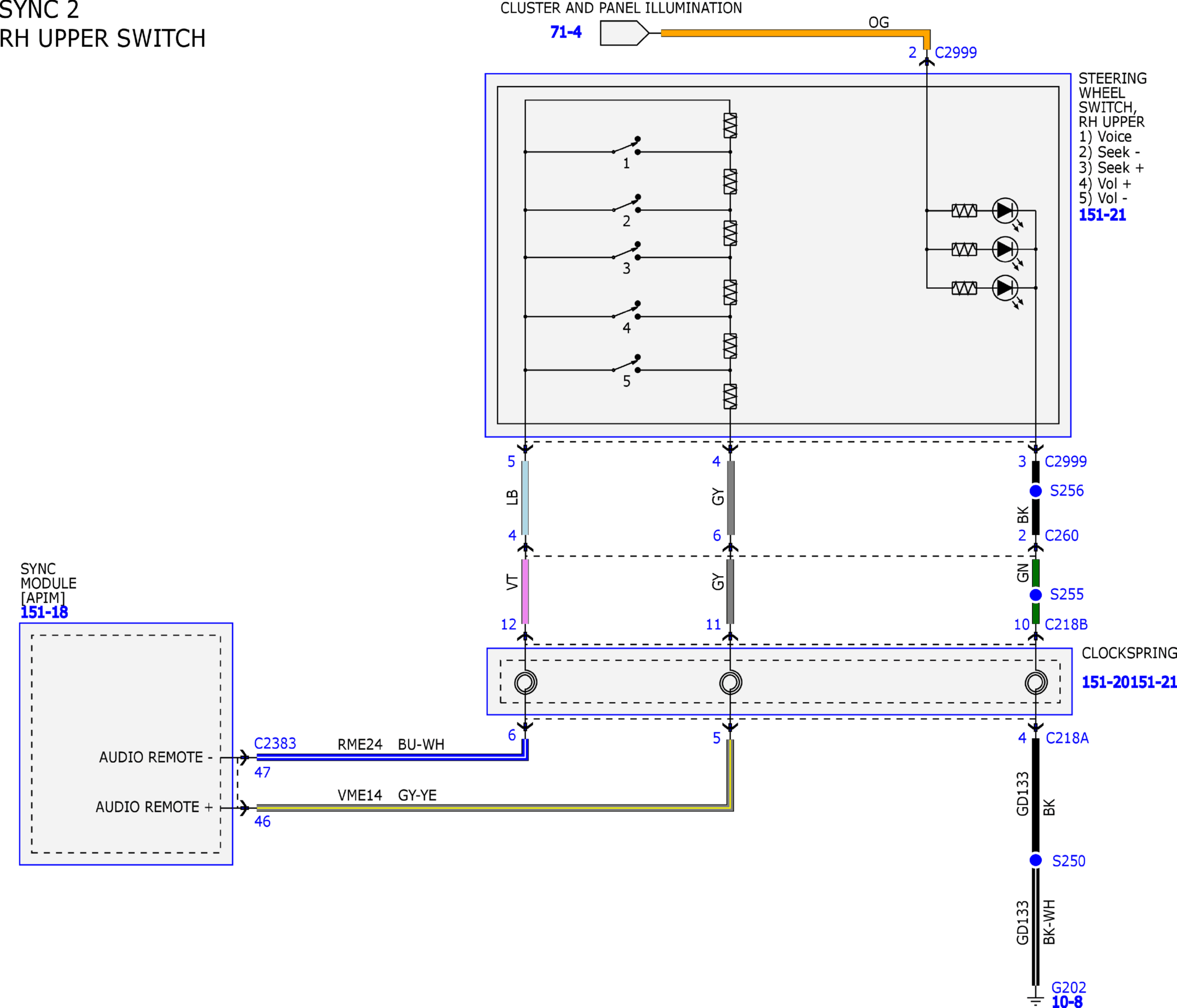Click the S256 splice dot
This screenshot has width=1177, height=1008.
coord(1036,490)
